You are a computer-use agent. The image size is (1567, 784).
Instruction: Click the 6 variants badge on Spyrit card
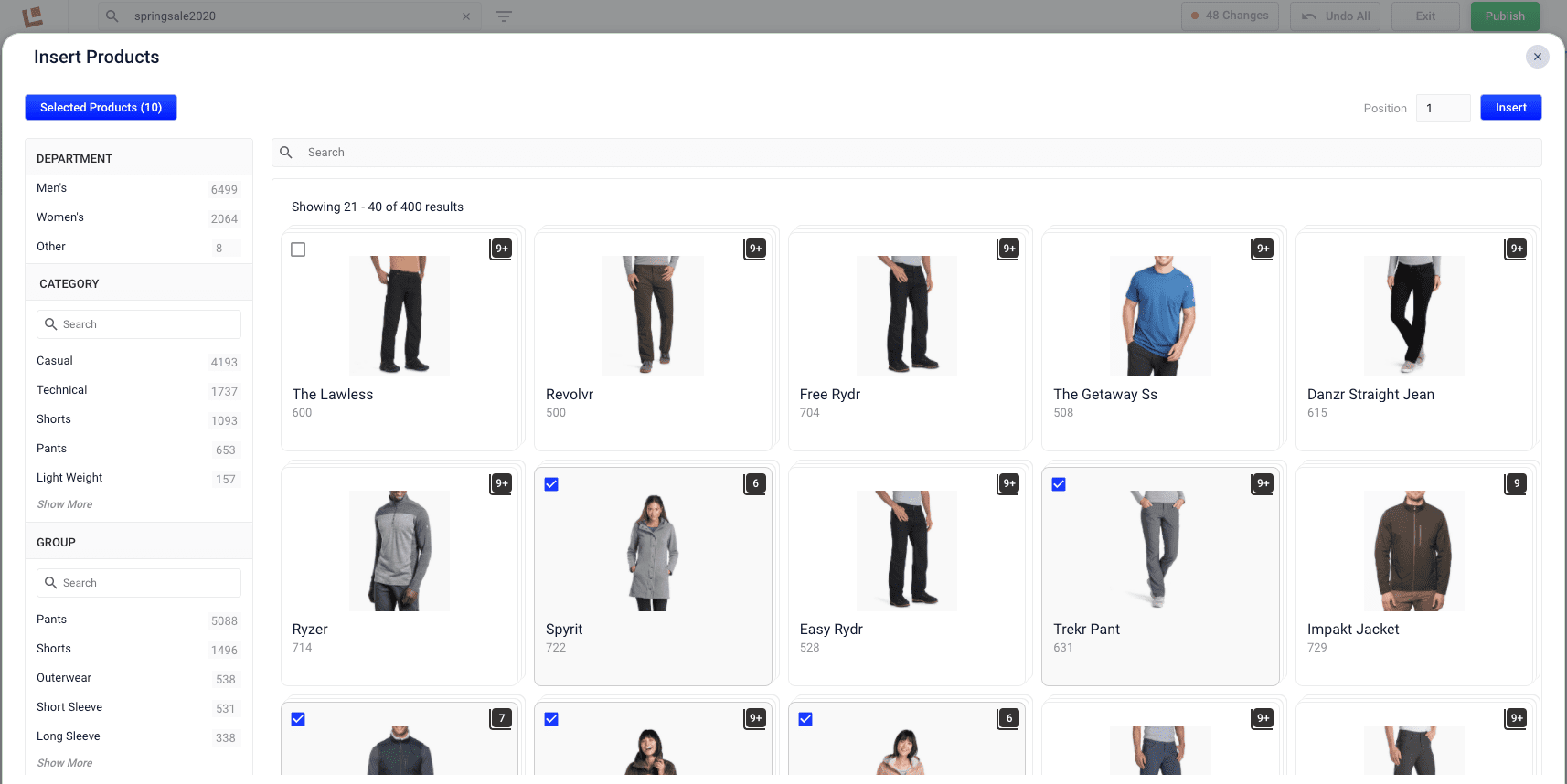coord(755,483)
